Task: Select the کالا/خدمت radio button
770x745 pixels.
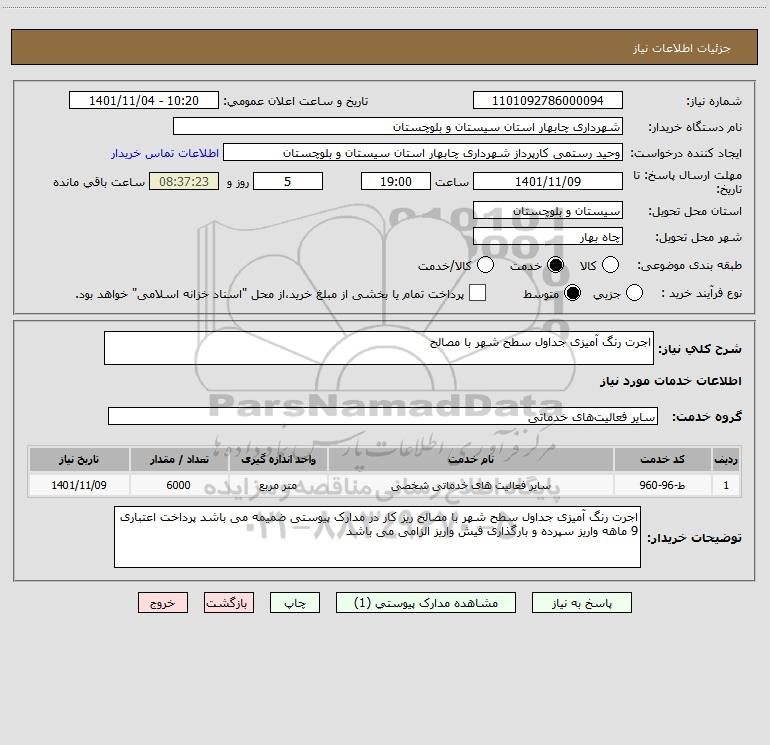Action: click(x=486, y=265)
